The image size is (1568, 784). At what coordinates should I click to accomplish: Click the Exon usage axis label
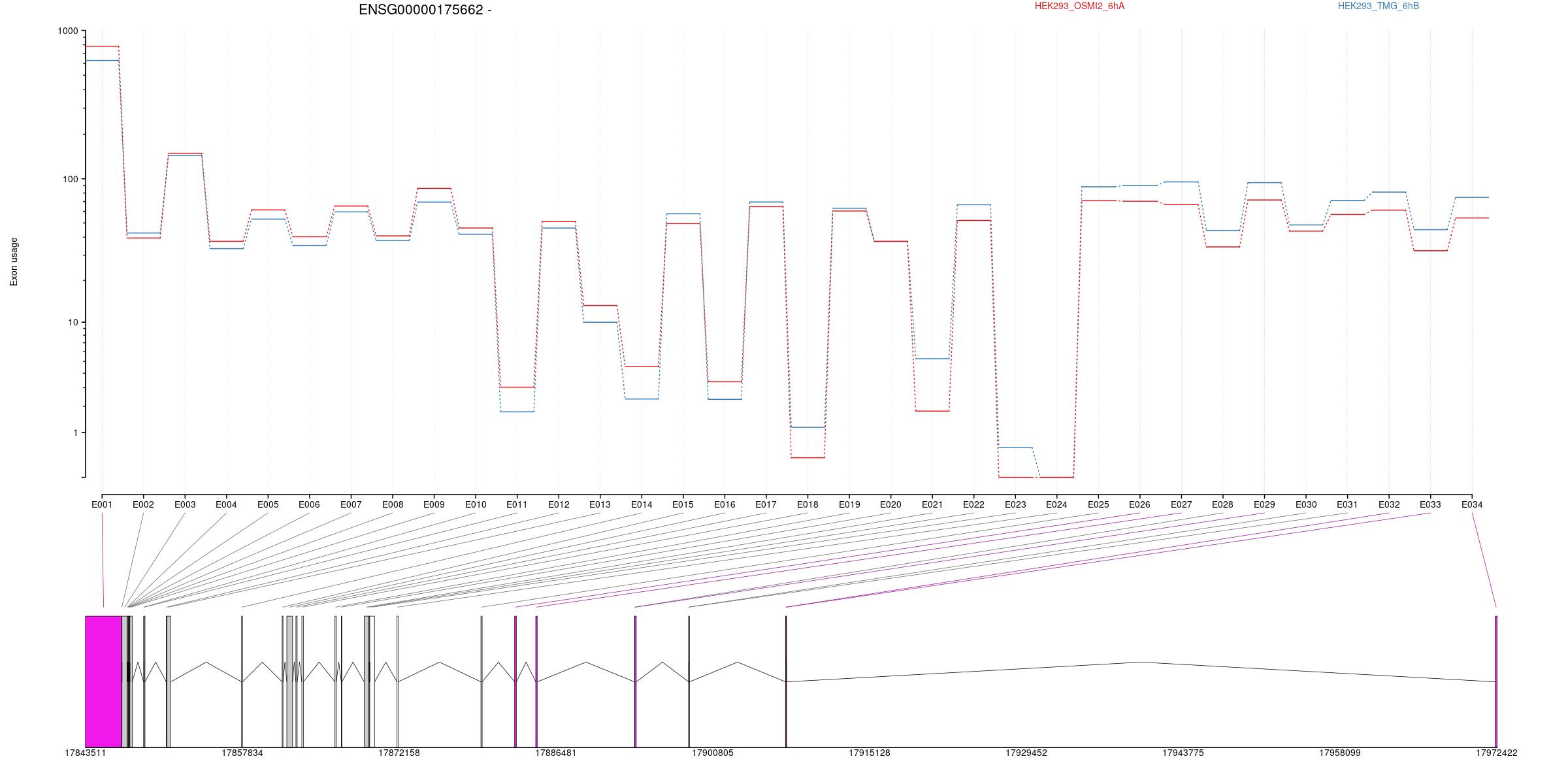pos(14,261)
